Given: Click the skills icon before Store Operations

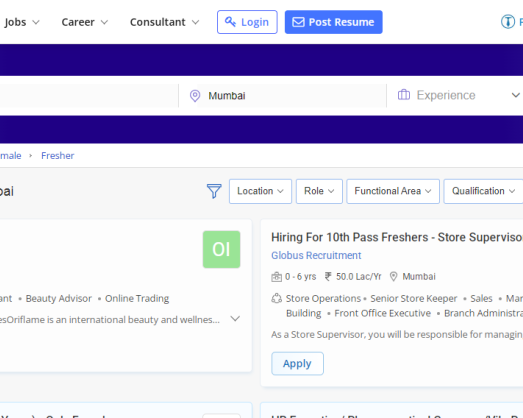Looking at the screenshot, I should click(x=277, y=298).
